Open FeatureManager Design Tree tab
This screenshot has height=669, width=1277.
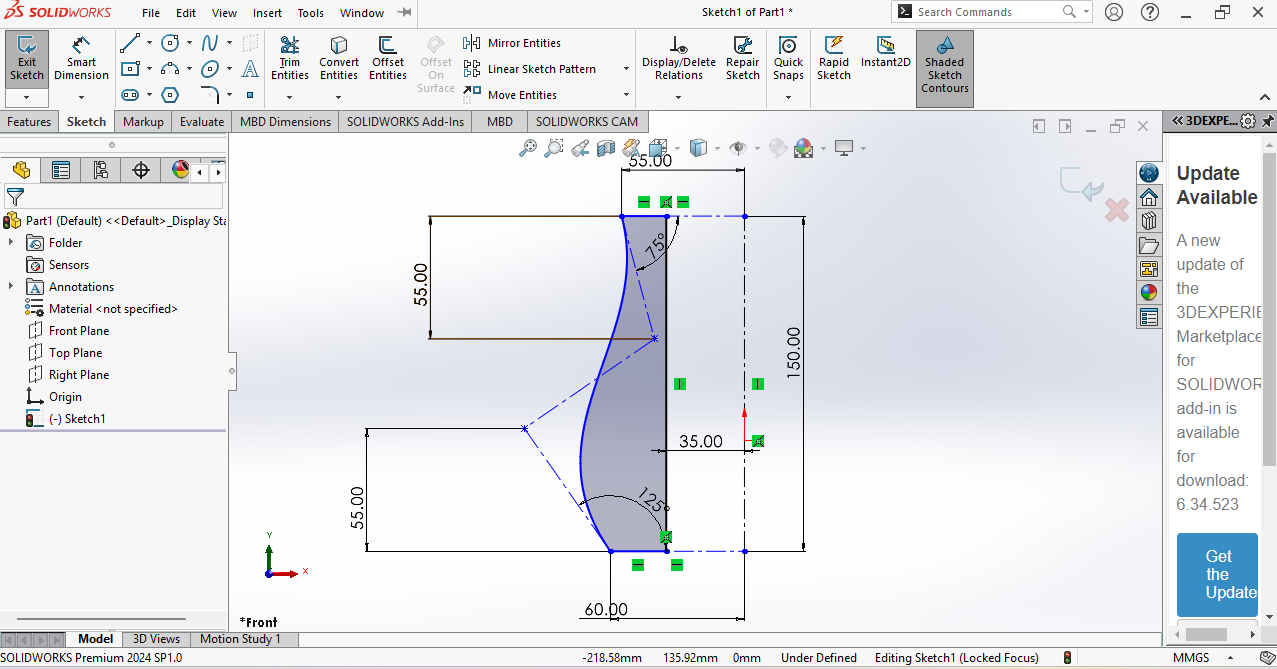(x=21, y=170)
